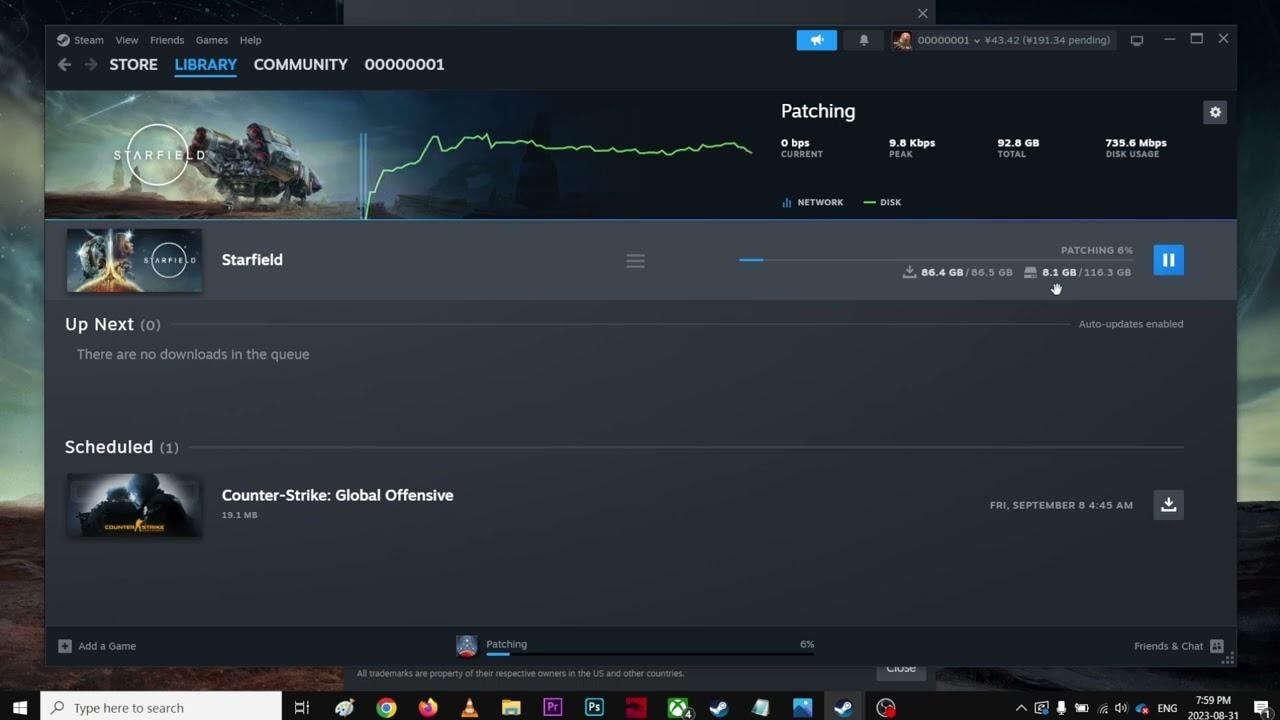The height and width of the screenshot is (720, 1280).
Task: Open the View menu
Action: point(127,40)
